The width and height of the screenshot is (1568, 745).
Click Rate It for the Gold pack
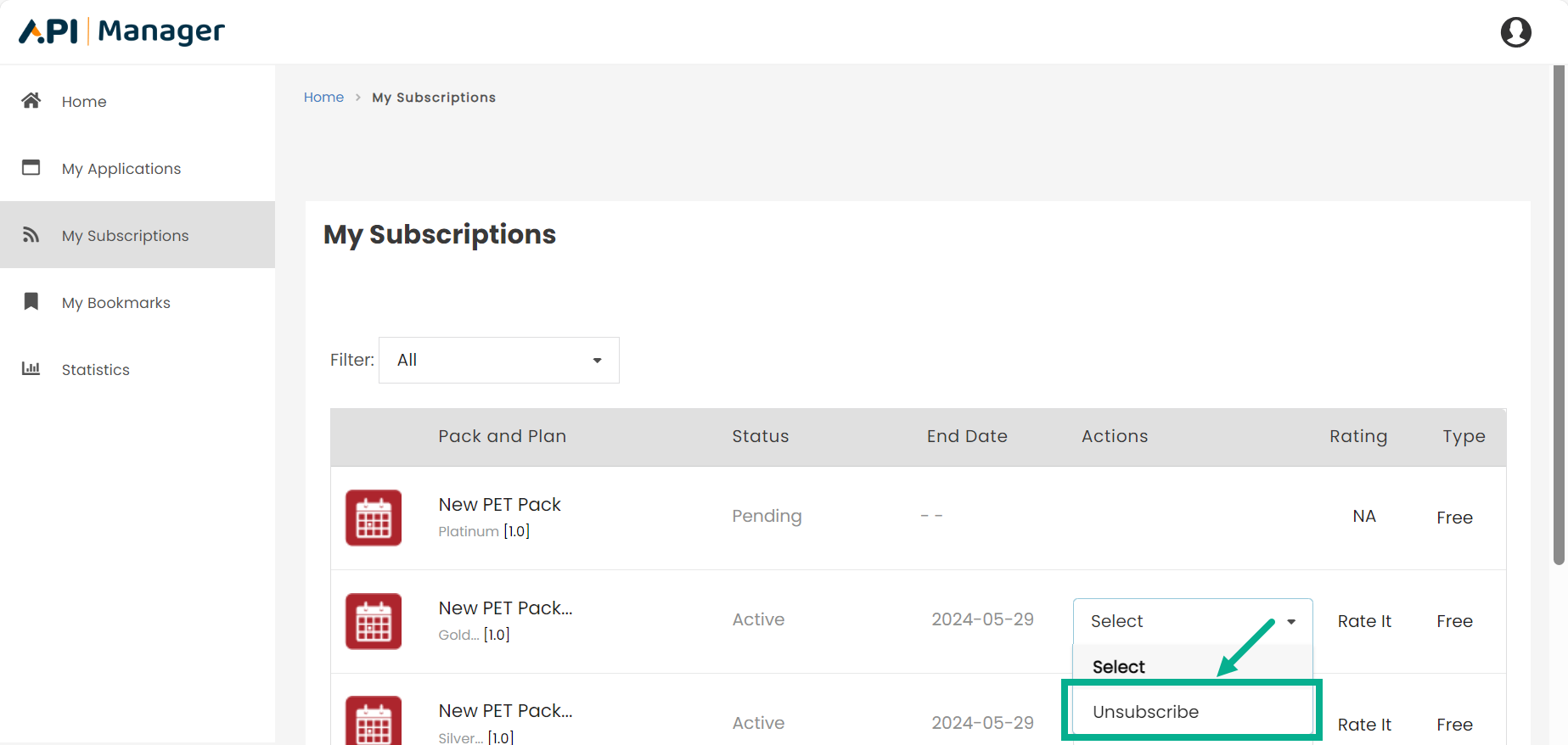click(1363, 621)
